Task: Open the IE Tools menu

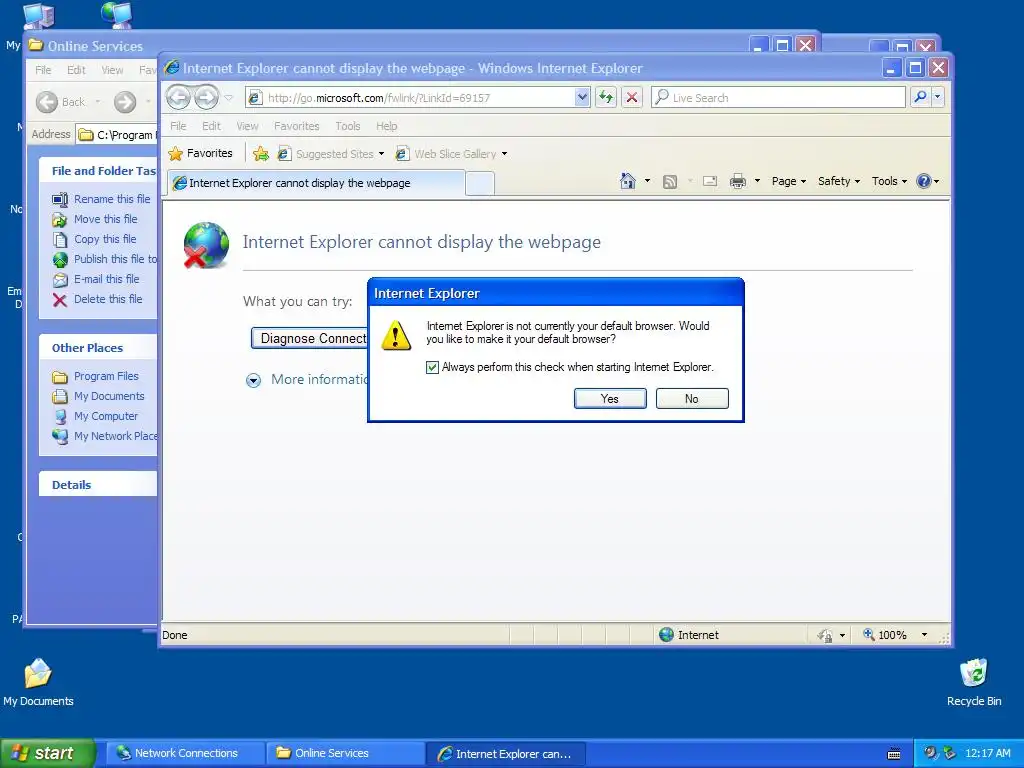Action: coord(347,126)
